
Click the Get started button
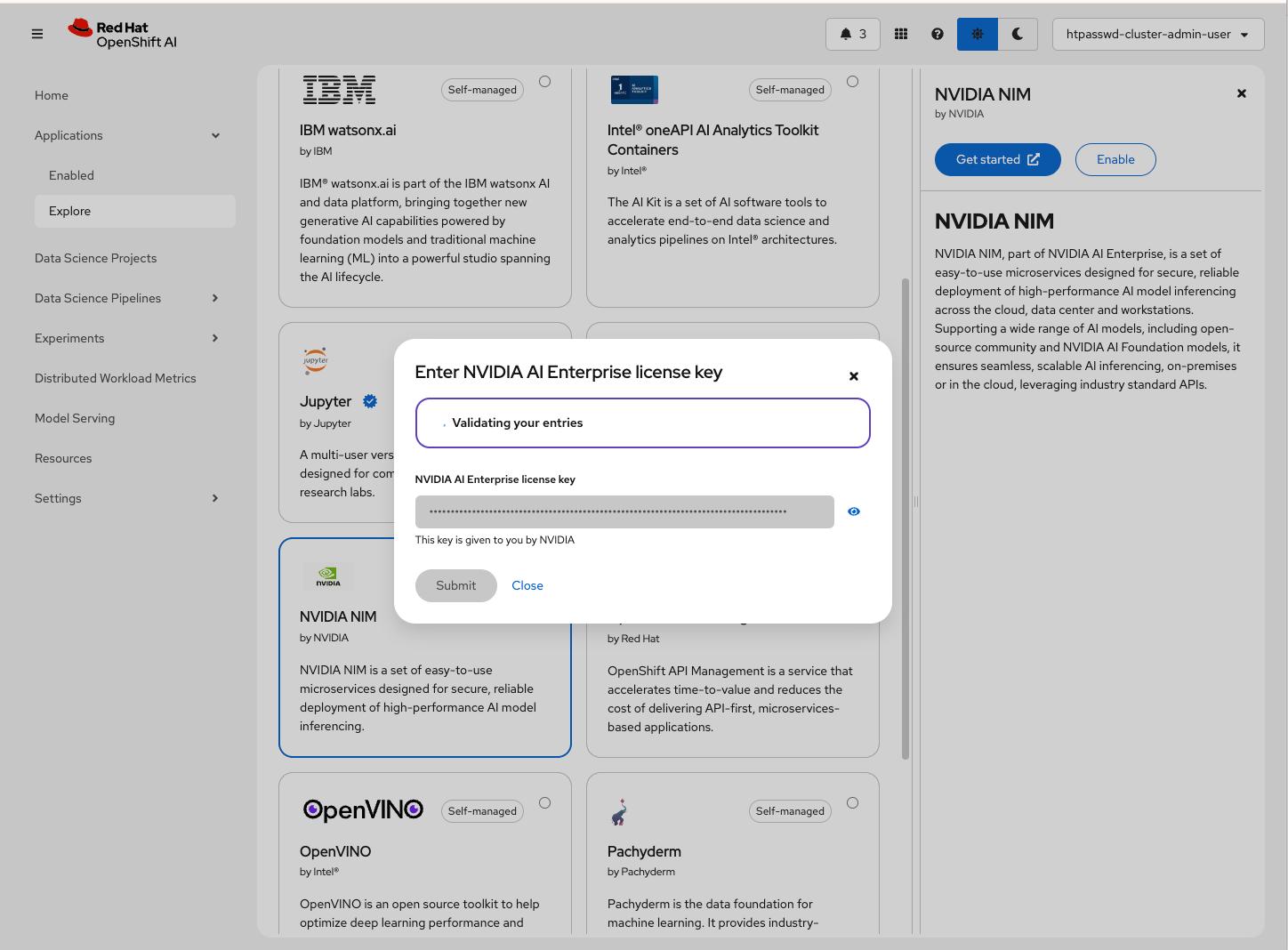997,159
